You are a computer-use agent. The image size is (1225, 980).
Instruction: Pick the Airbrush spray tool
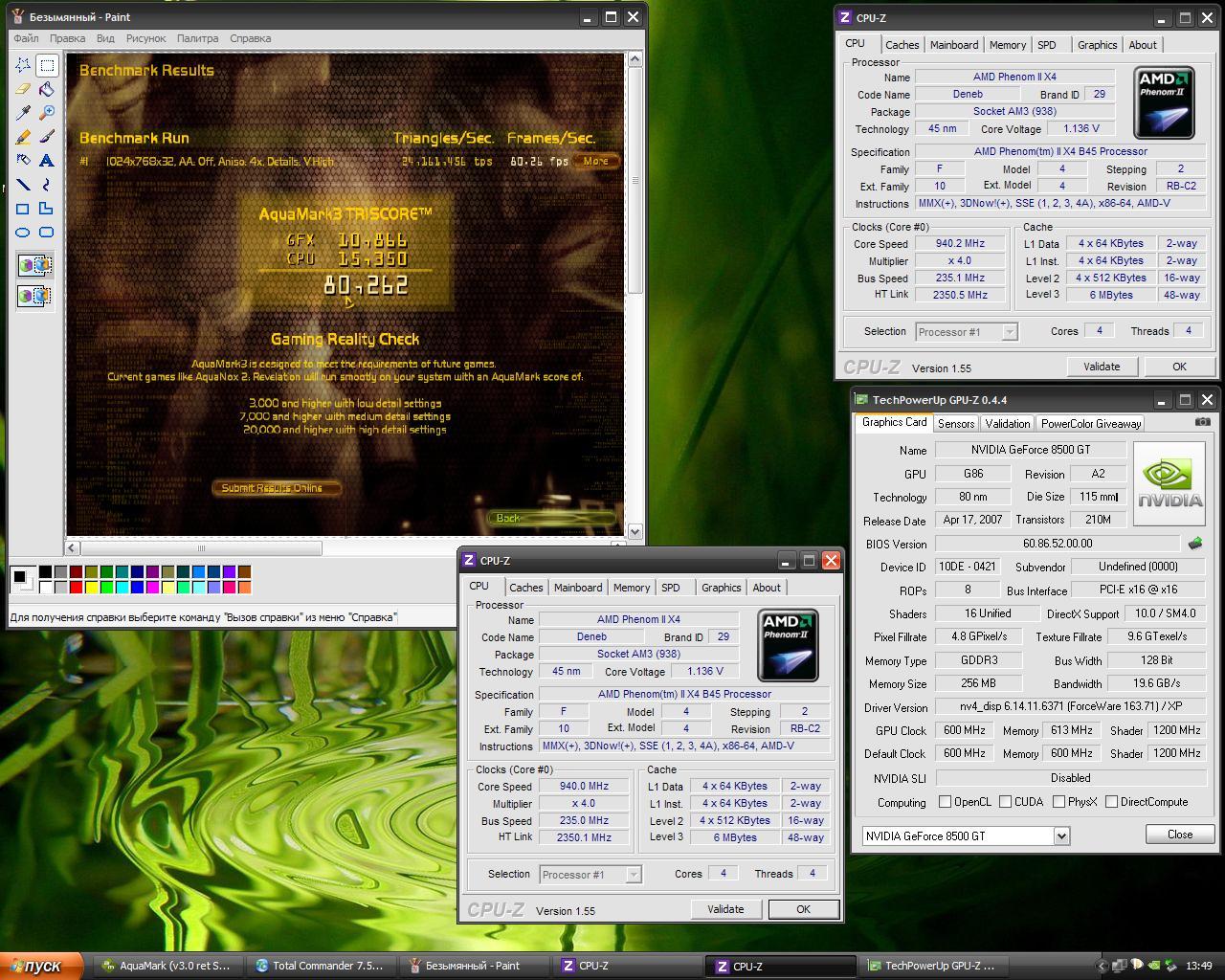[23, 161]
